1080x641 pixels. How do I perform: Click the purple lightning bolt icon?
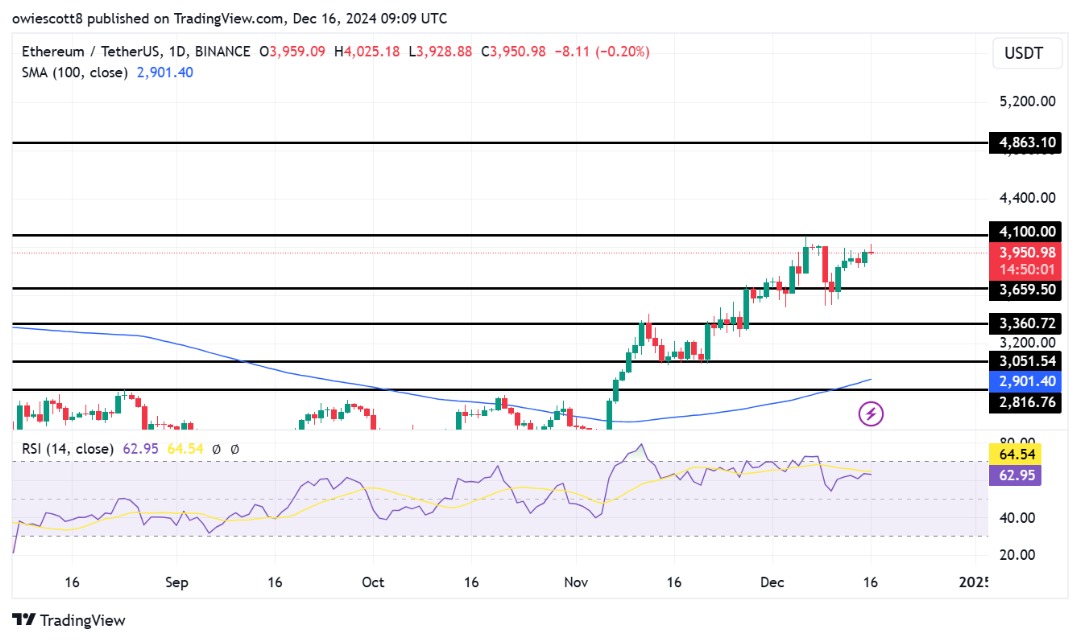(871, 413)
